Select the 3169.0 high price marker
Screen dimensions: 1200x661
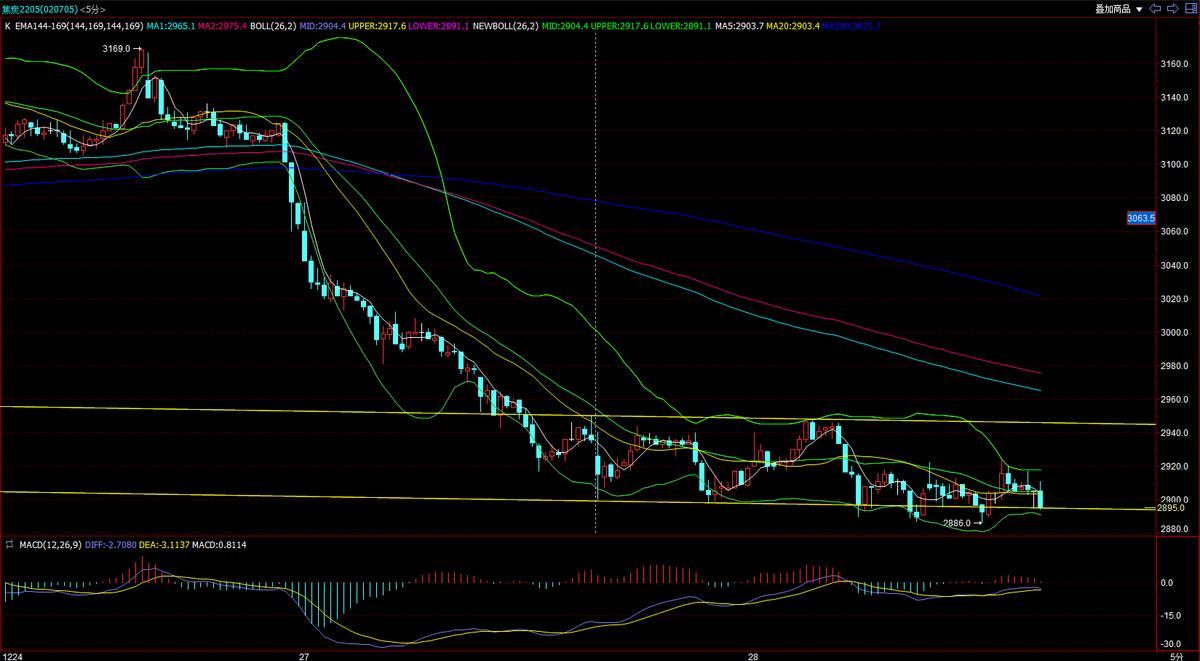pos(117,48)
